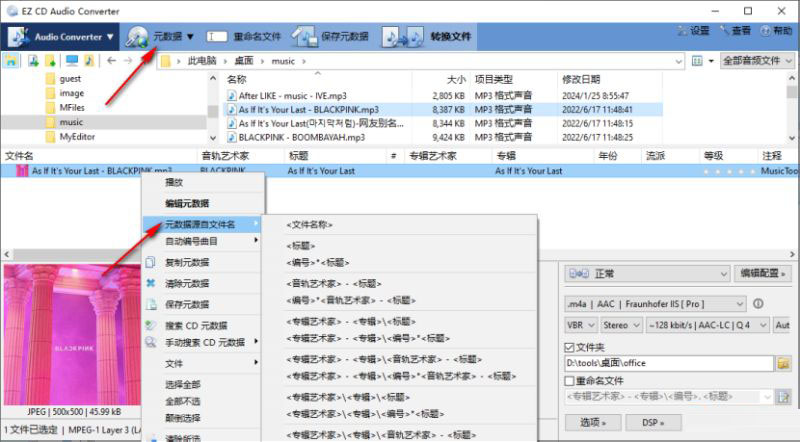This screenshot has width=800, height=442.
Task: Click the 清除元数据 blue X icon
Action: 151,283
